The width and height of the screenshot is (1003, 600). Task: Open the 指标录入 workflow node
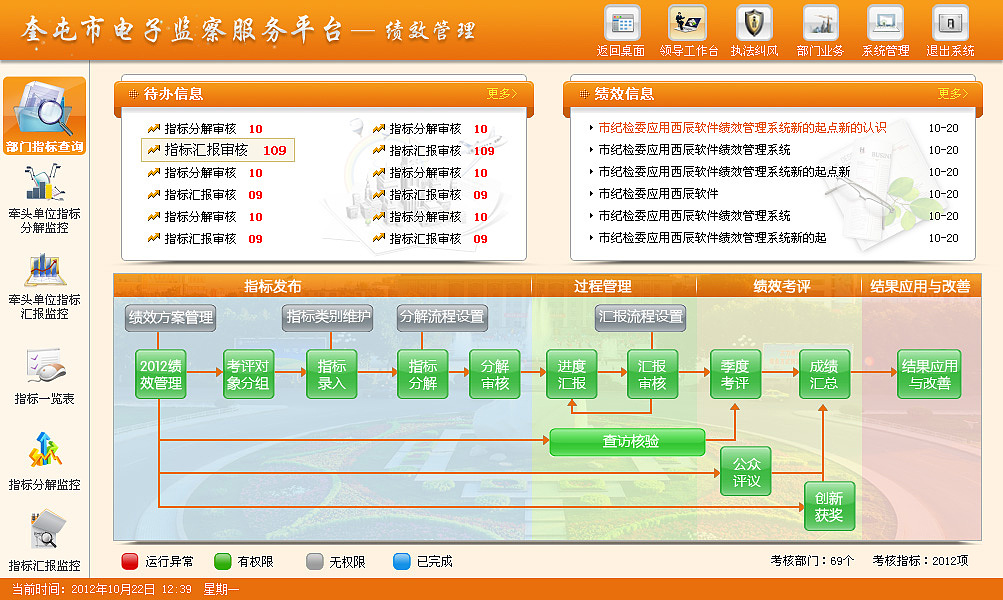tap(331, 374)
